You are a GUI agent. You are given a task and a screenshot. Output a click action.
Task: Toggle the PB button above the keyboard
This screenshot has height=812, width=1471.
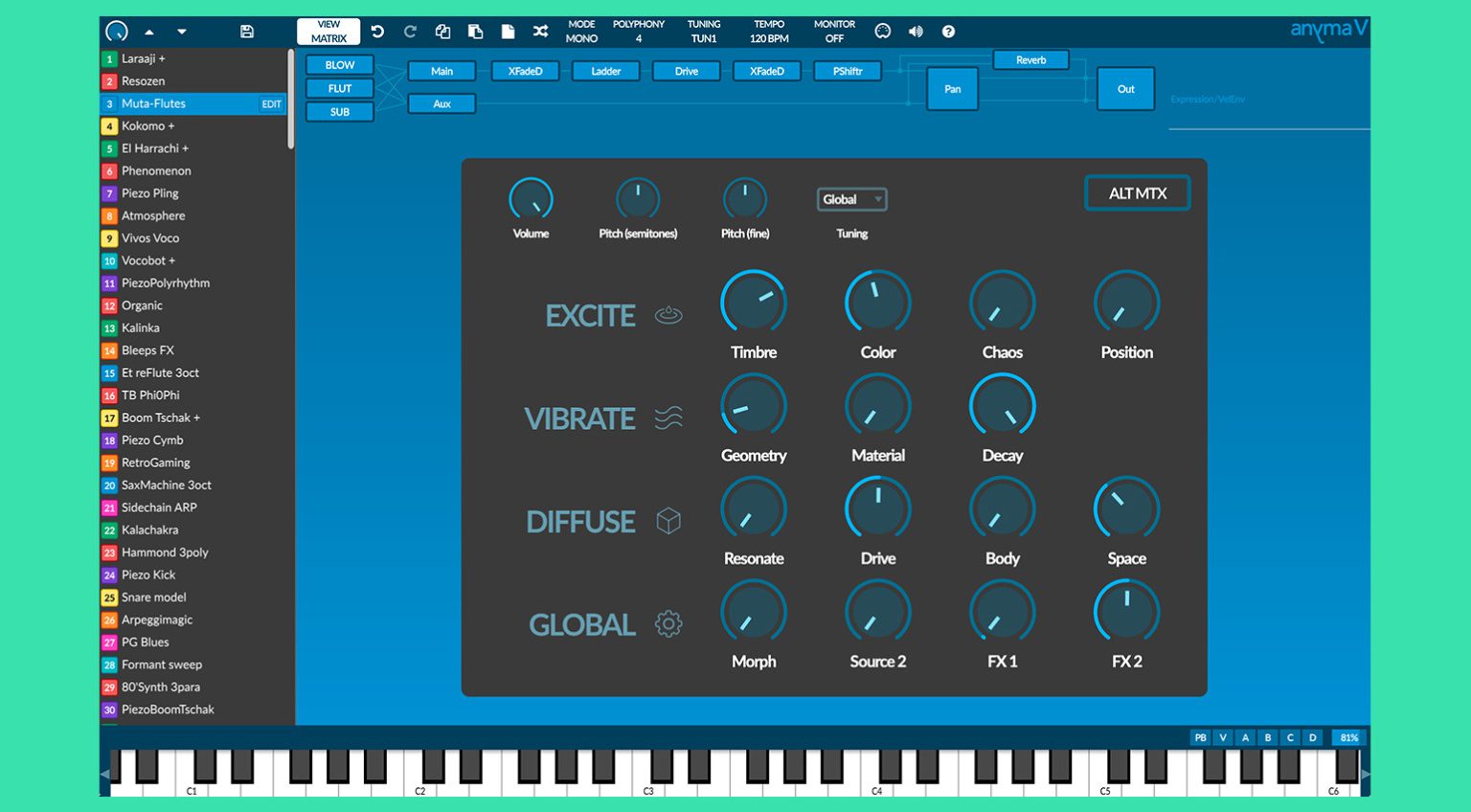coord(1200,737)
